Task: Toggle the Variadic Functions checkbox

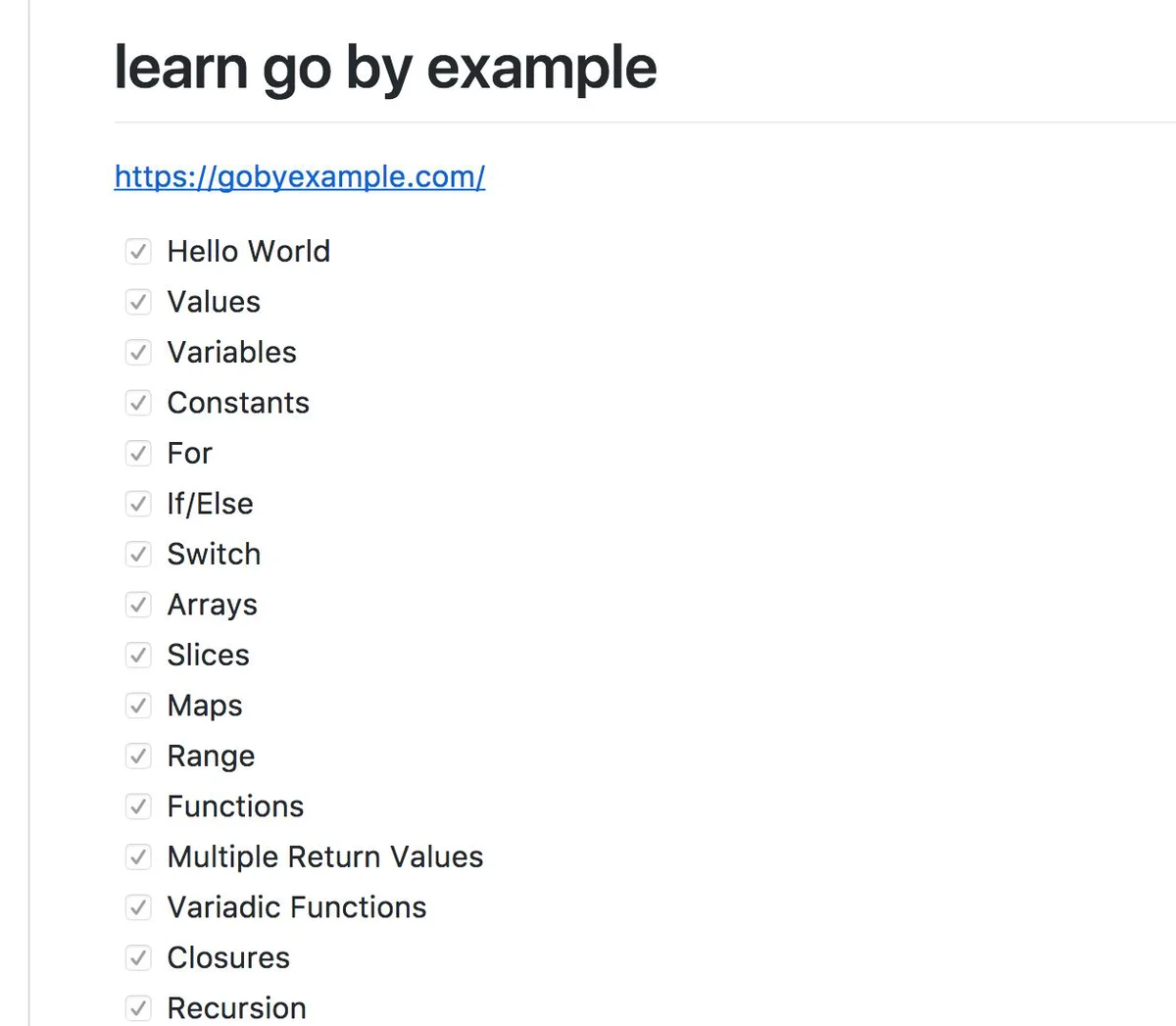Action: point(138,907)
